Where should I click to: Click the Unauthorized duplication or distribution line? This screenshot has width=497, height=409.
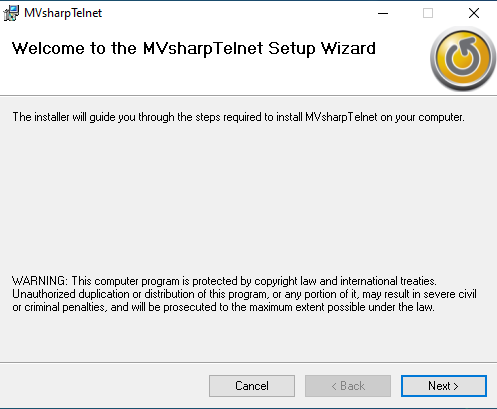(244, 294)
